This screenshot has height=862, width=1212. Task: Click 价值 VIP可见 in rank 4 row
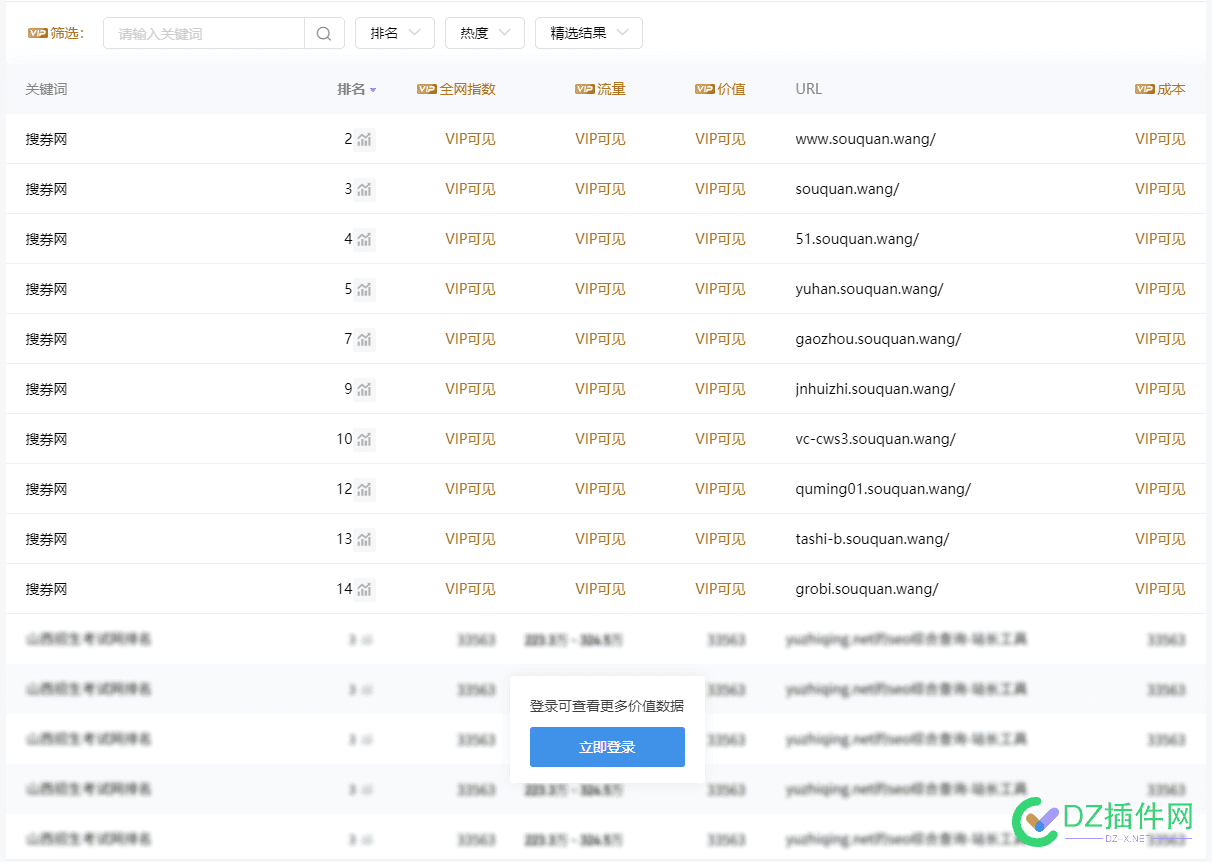point(720,239)
